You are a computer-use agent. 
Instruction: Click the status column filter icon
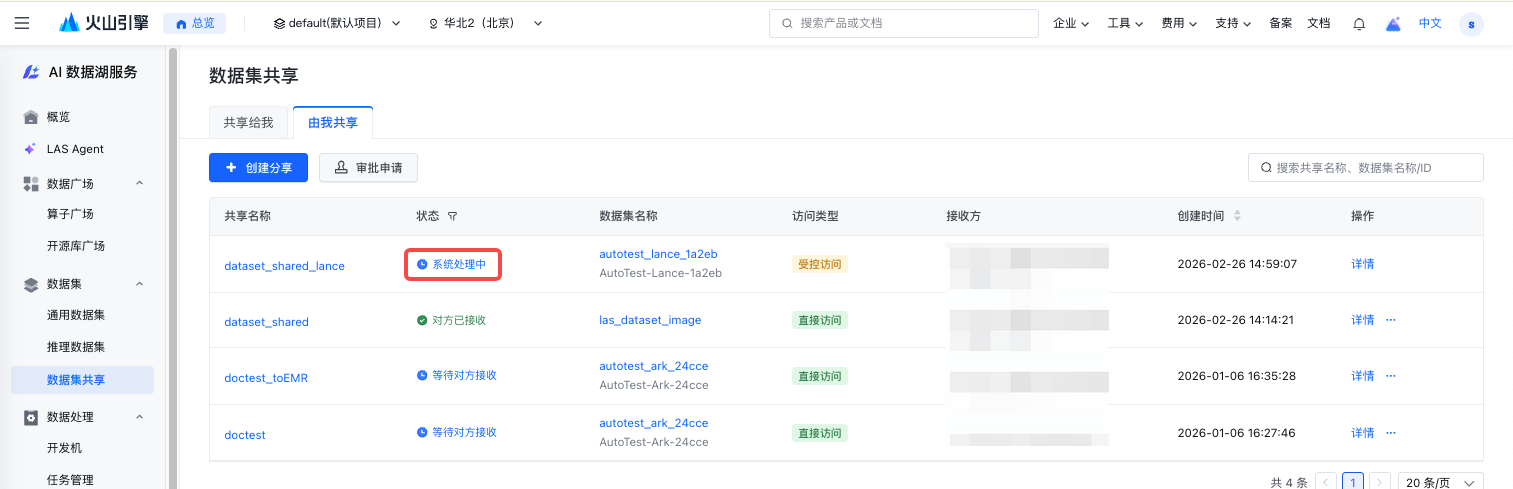453,216
